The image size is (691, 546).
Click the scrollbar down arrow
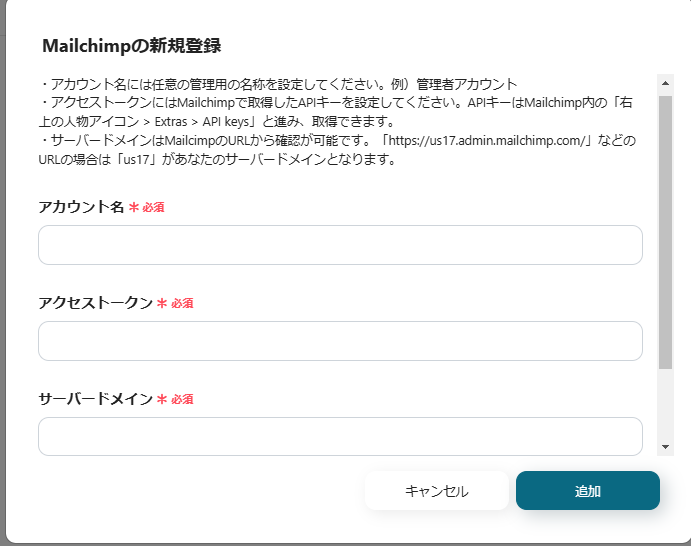[665, 447]
